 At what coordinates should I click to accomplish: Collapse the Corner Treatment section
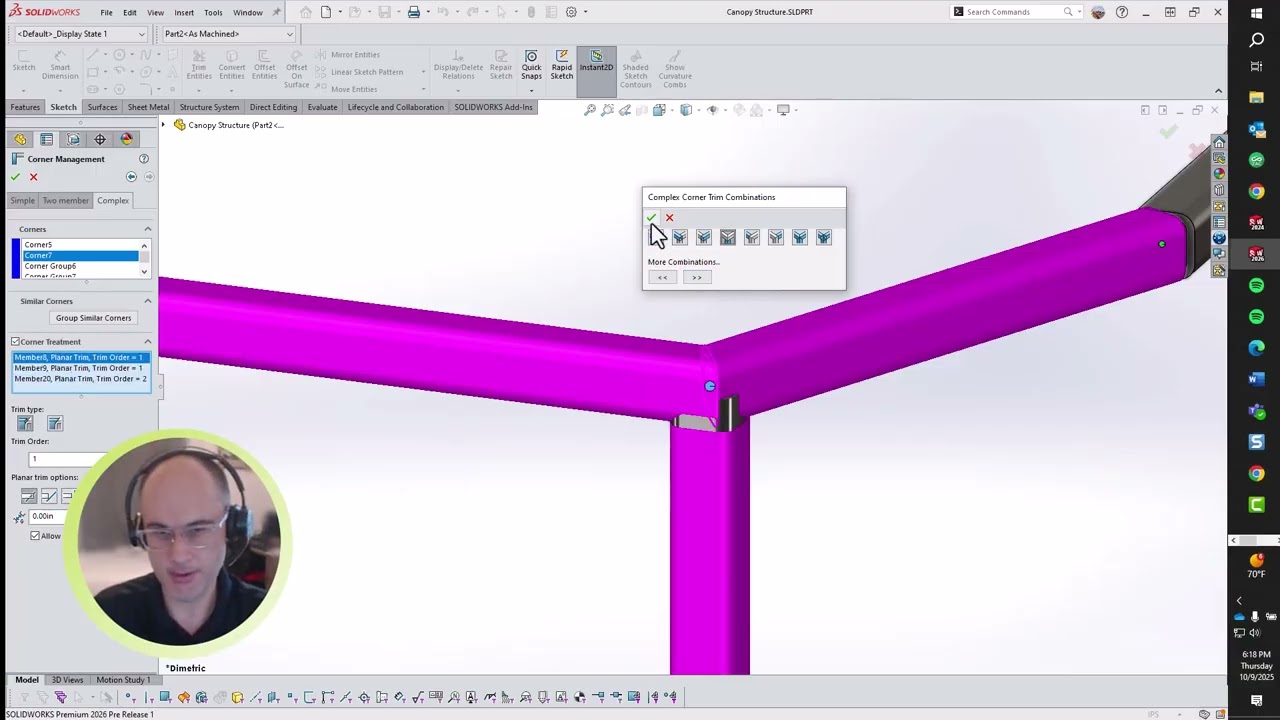(147, 342)
